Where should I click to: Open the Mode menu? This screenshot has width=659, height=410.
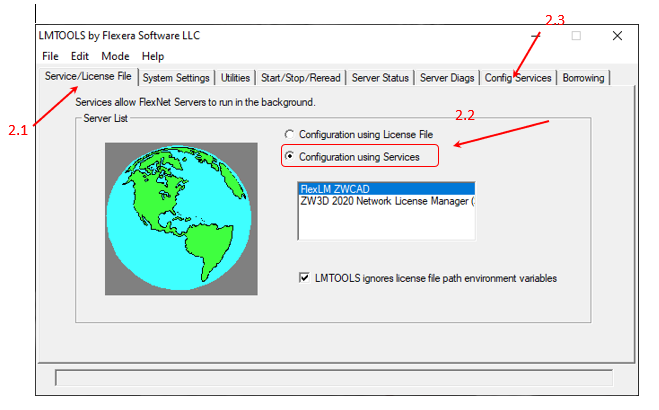point(115,56)
